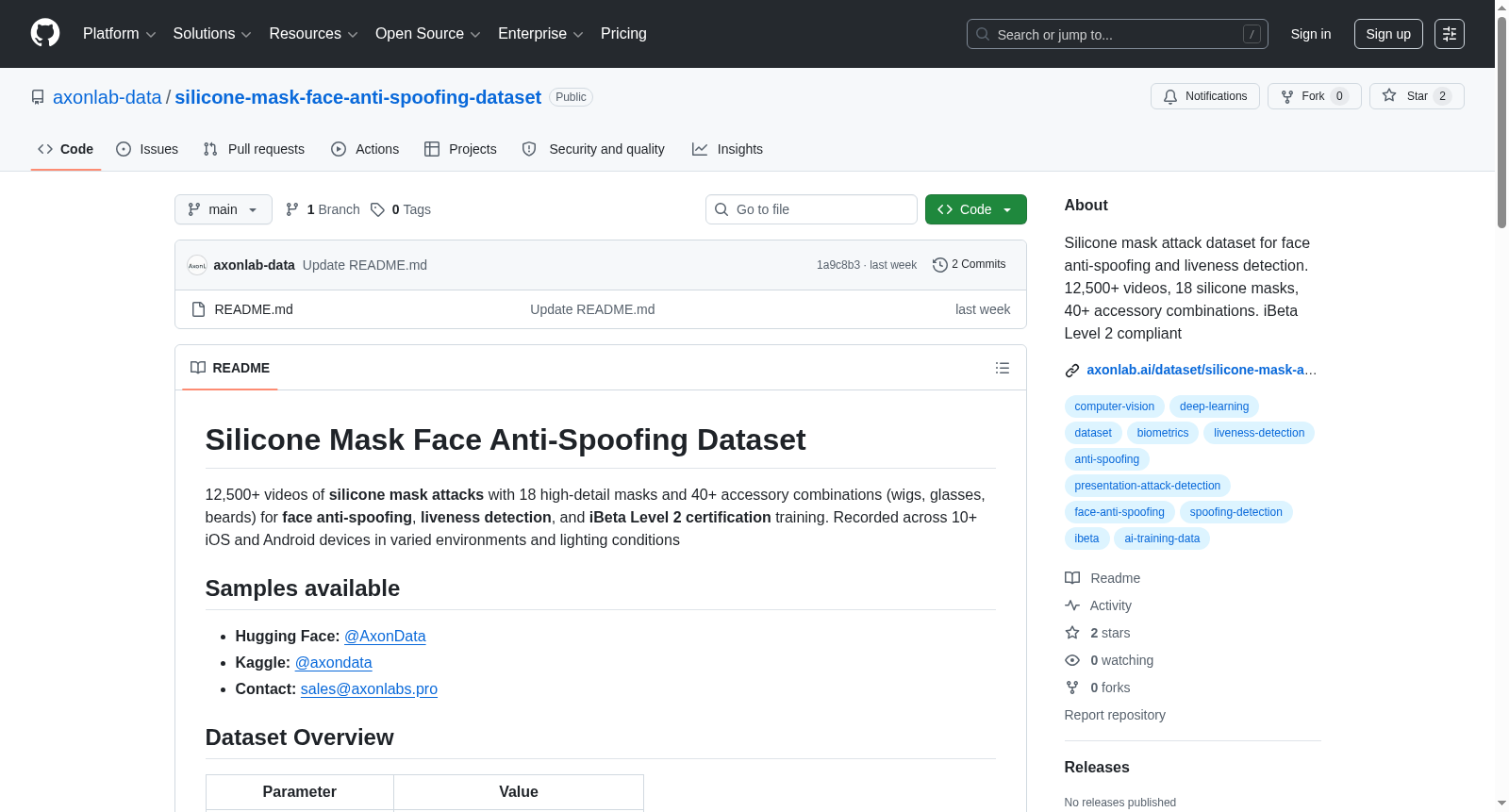The image size is (1509, 812).
Task: Click the ibeta topic tag
Action: (1086, 539)
